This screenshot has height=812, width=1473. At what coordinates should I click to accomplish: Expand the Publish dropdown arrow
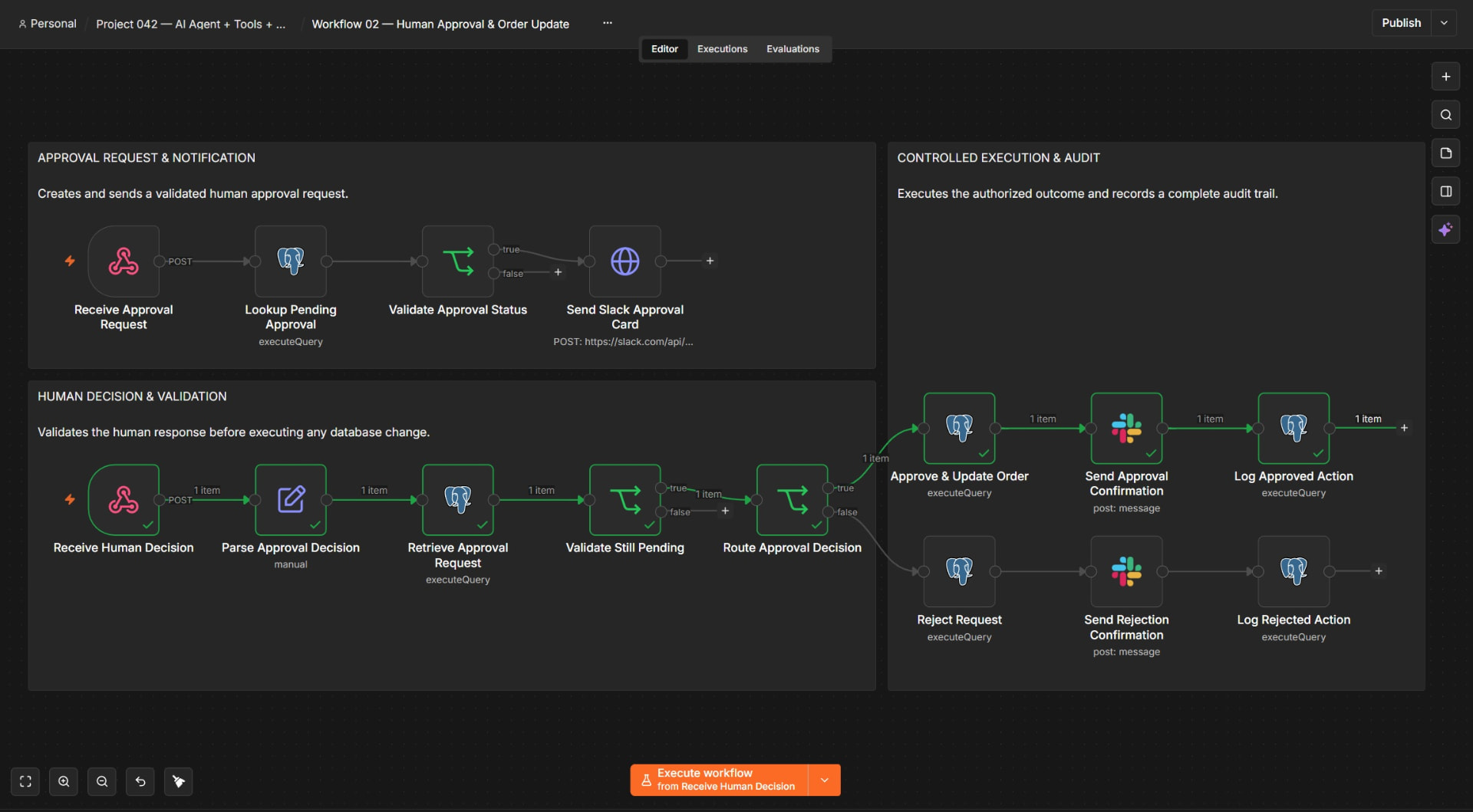(x=1444, y=23)
